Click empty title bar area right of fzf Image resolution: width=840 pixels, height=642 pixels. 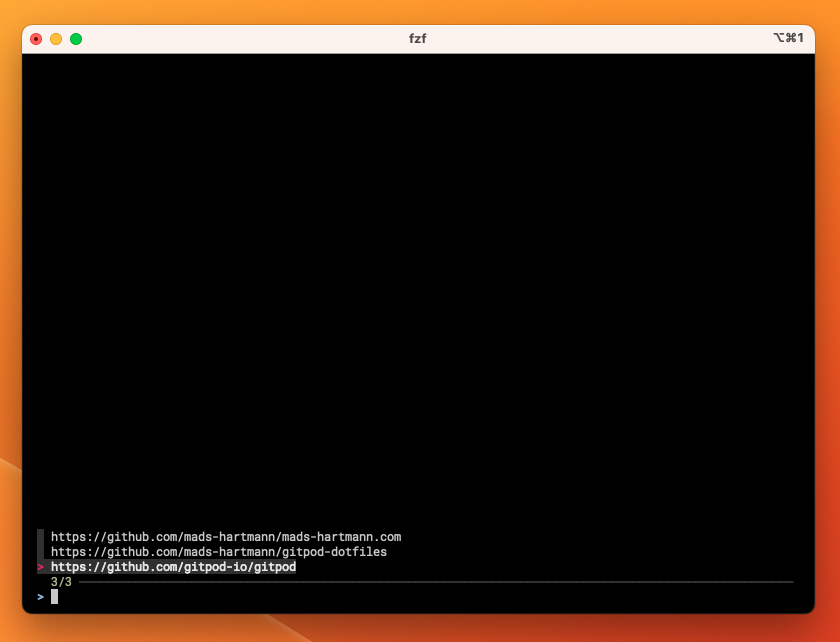[x=600, y=39]
